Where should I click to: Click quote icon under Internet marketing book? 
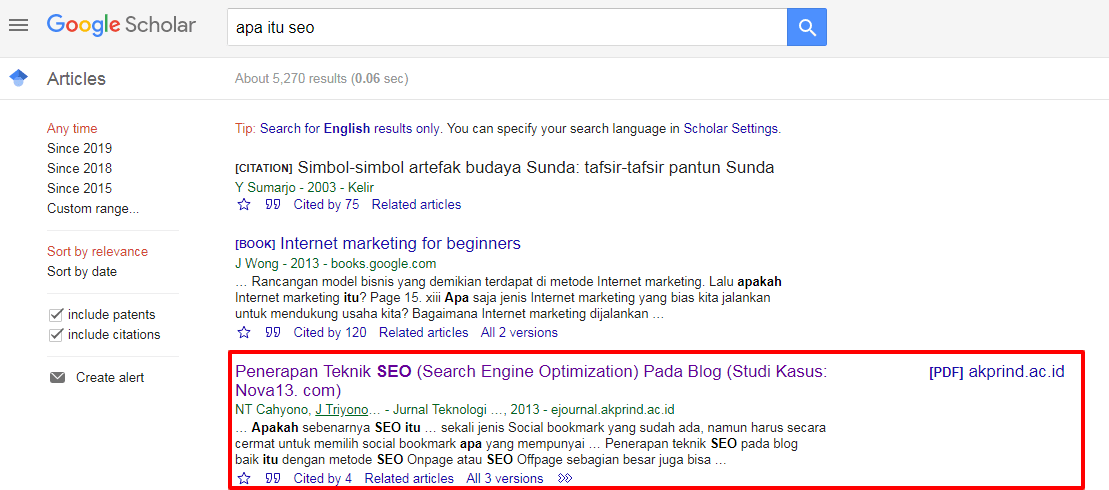[272, 333]
